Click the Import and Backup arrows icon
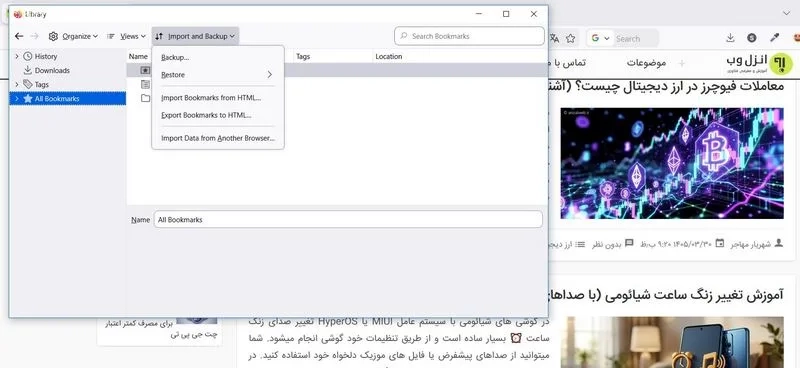800x368 pixels. coord(159,36)
